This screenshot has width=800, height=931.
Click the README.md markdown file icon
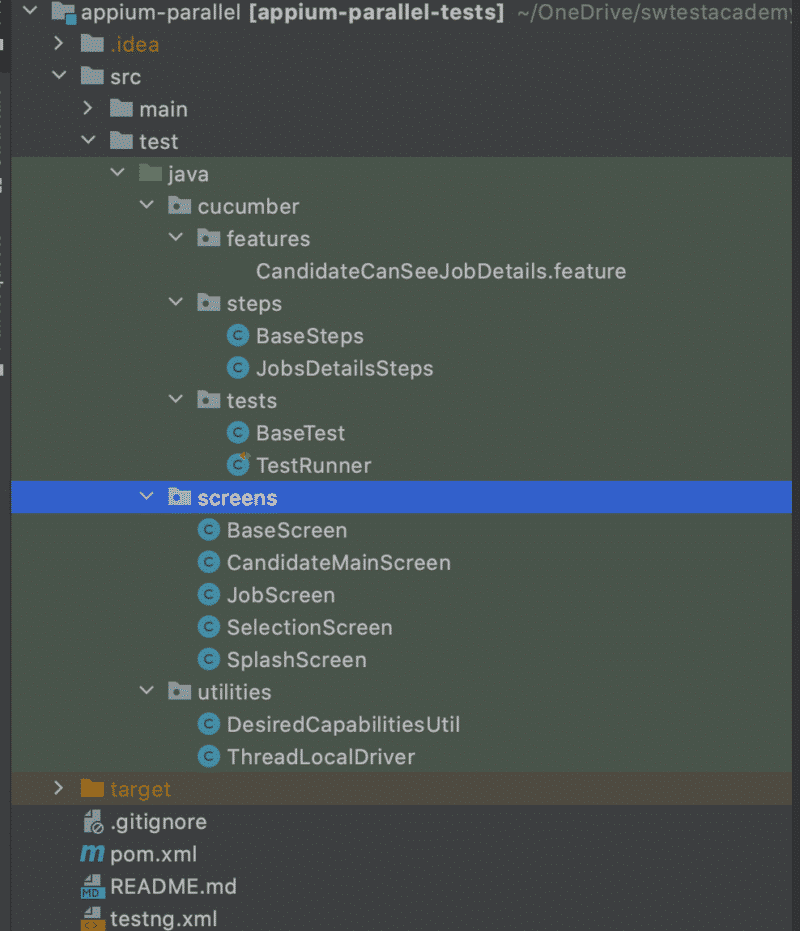[x=92, y=886]
